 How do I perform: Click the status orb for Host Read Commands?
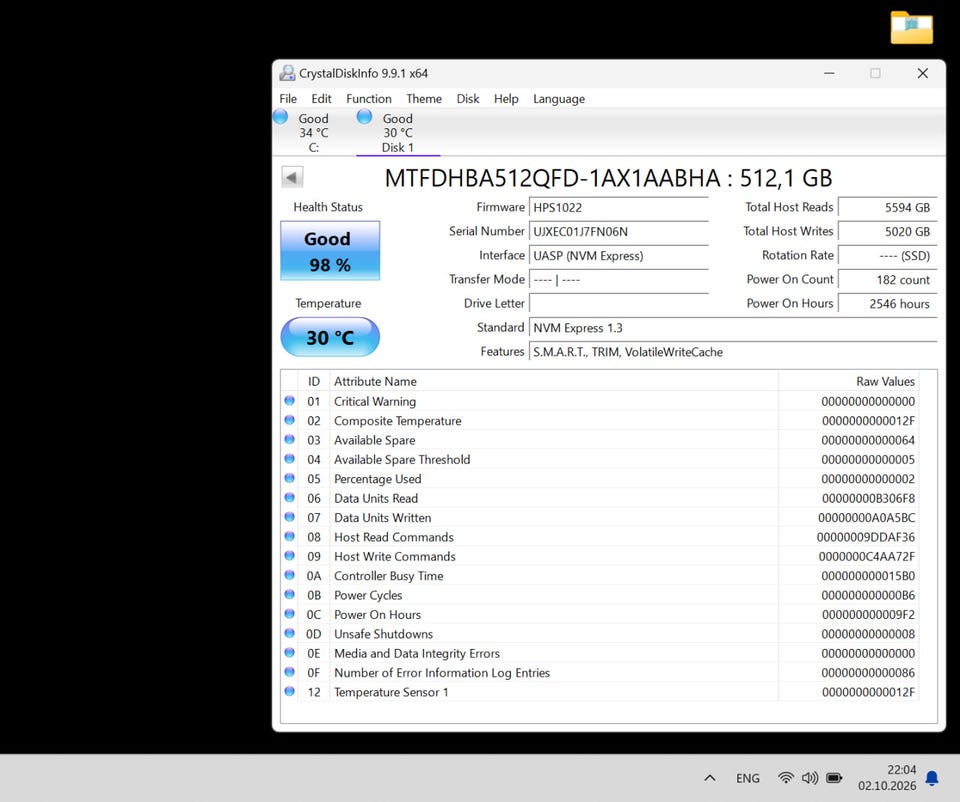[290, 537]
